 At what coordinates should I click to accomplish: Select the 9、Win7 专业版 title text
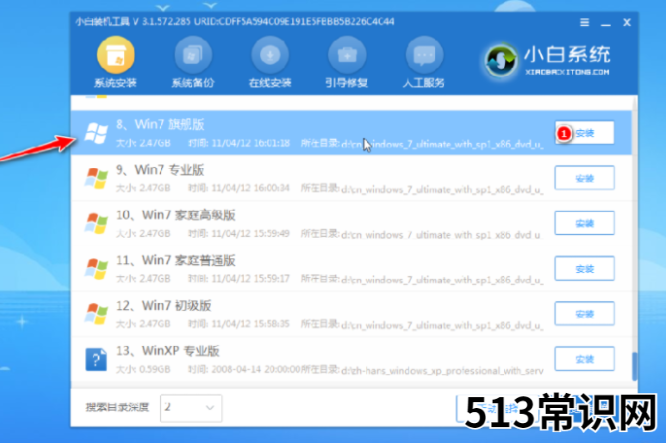pos(160,170)
